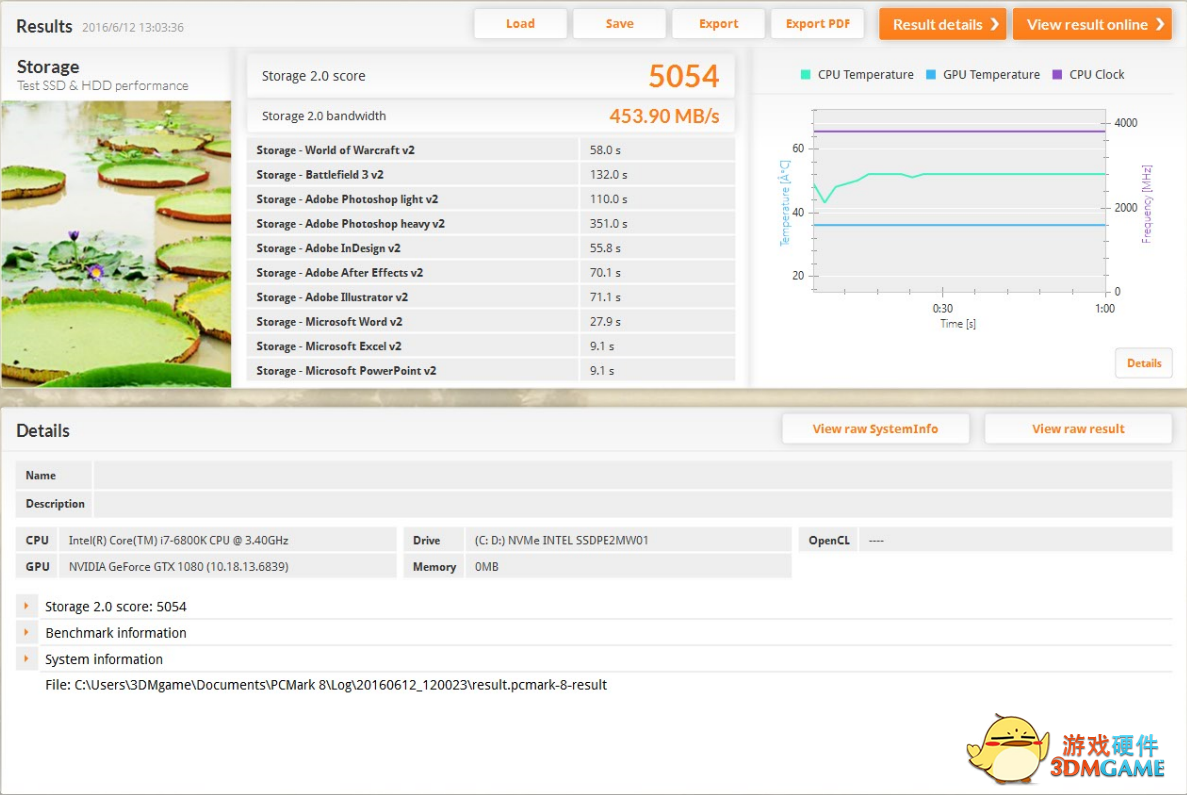
Task: Open View result online
Action: tap(1092, 24)
